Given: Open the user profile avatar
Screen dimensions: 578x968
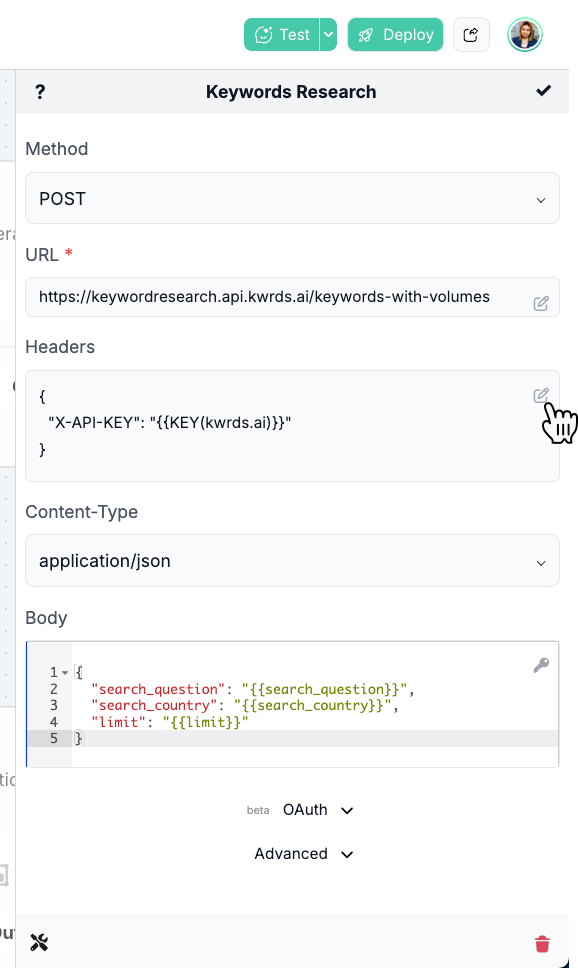Looking at the screenshot, I should coord(525,35).
